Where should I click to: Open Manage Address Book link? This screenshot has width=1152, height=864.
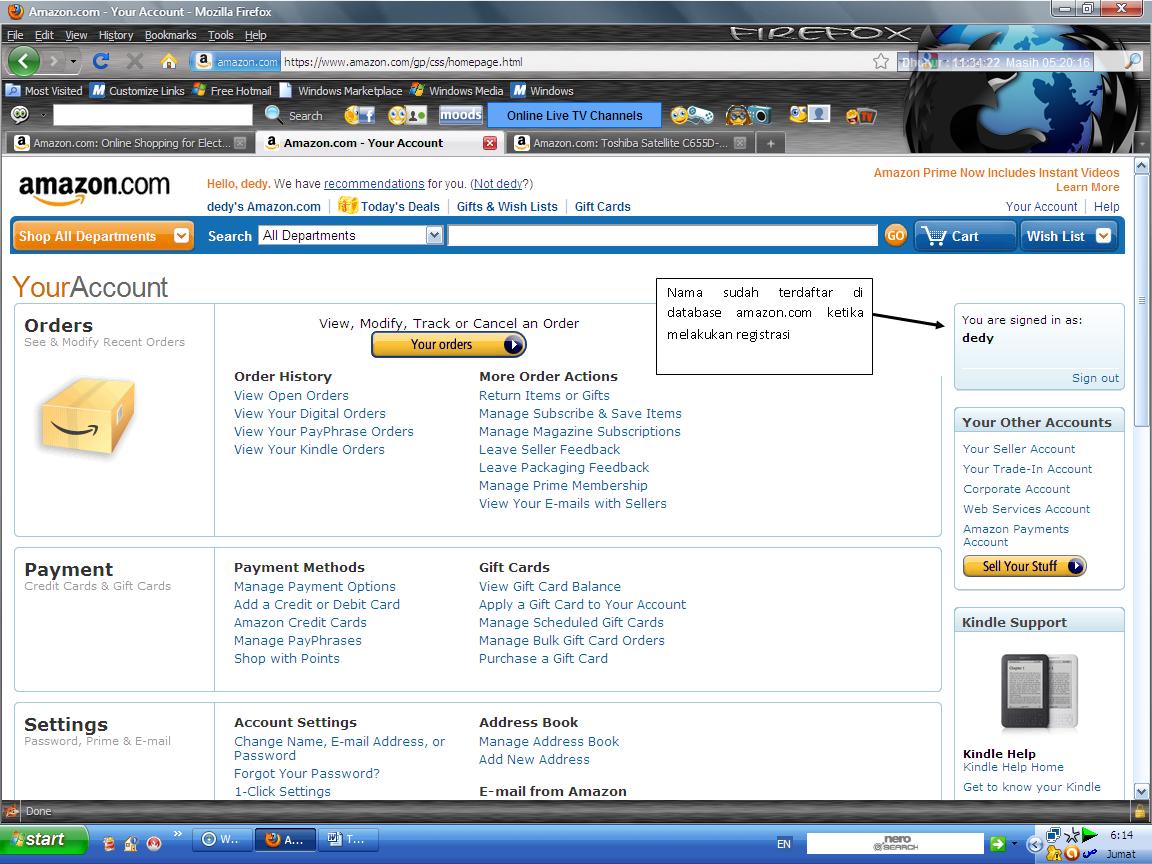[x=549, y=741]
